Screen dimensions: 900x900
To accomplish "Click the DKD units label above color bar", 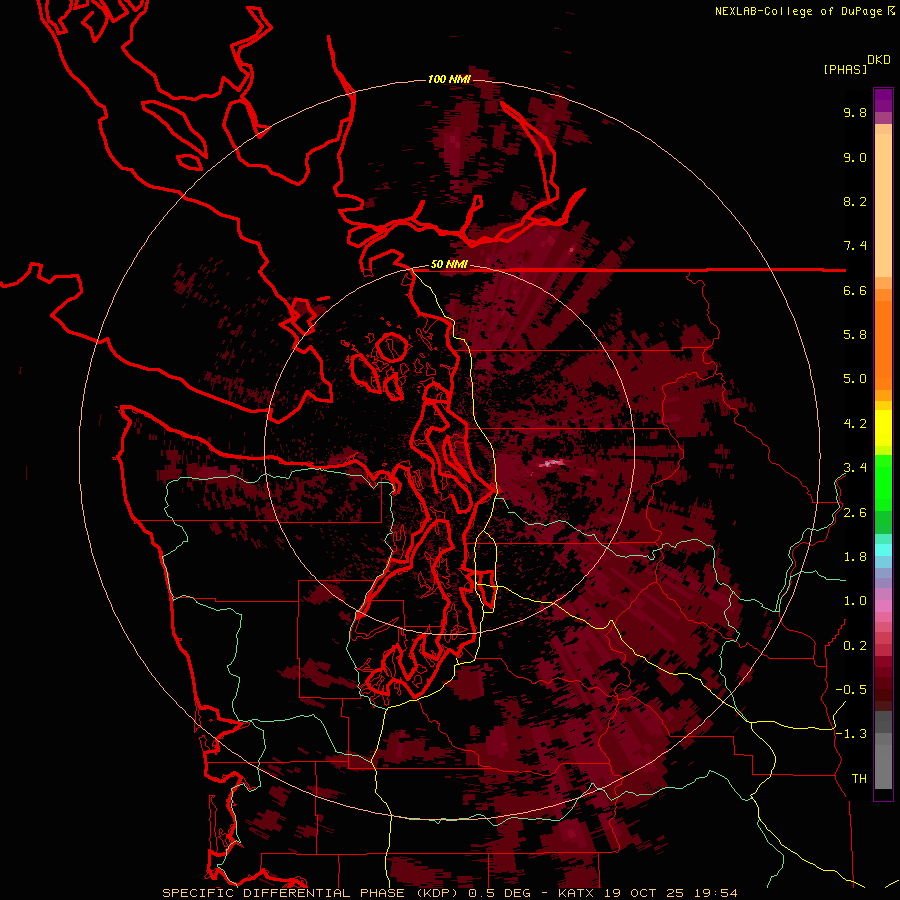I will [x=879, y=60].
